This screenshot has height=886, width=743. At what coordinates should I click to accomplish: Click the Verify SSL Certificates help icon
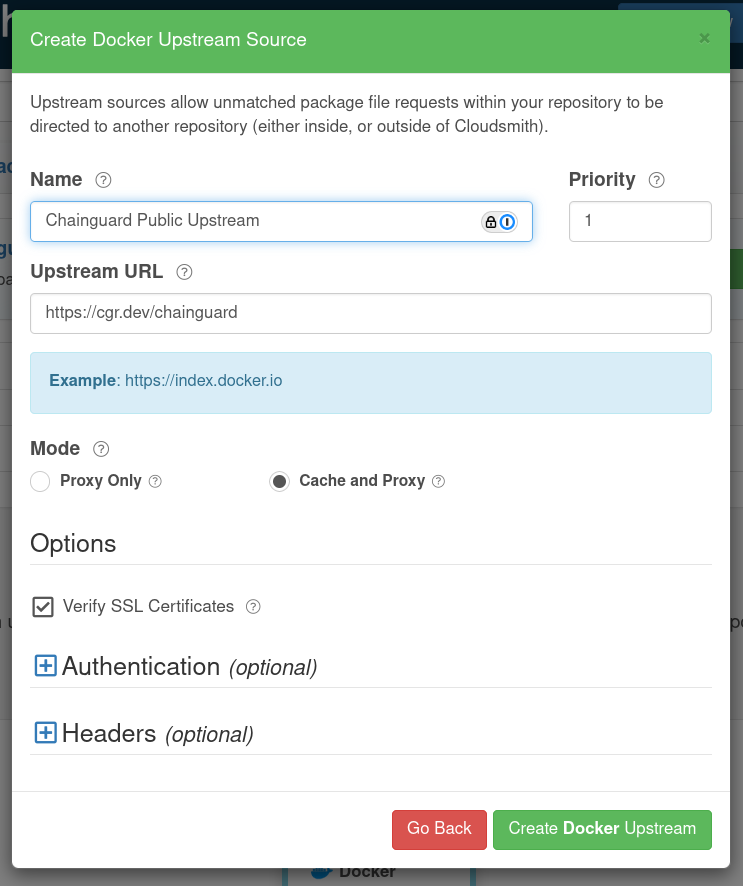coord(252,607)
